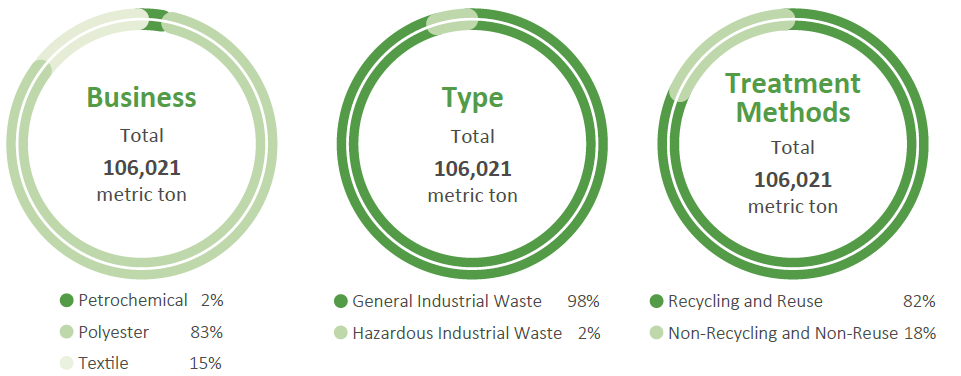
Task: Click the Polyester 83% value
Action: tap(206, 332)
